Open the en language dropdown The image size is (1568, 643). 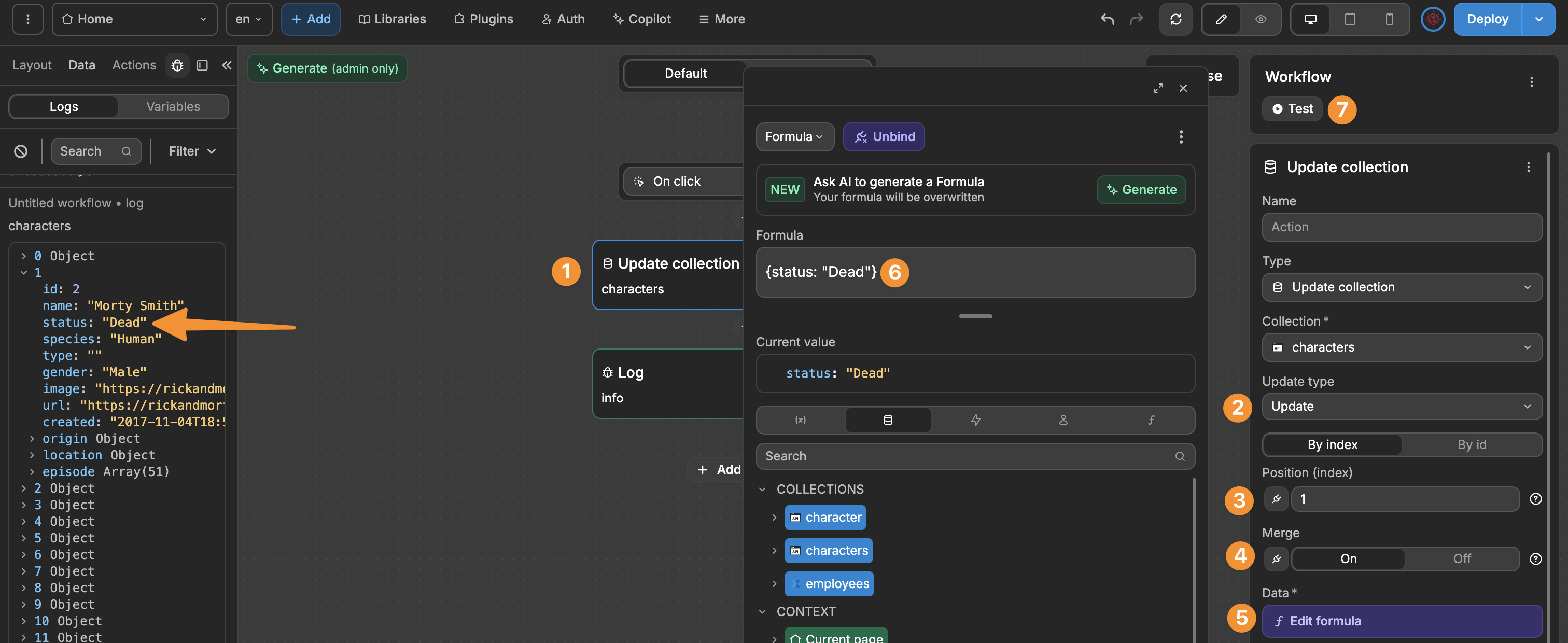tap(248, 19)
